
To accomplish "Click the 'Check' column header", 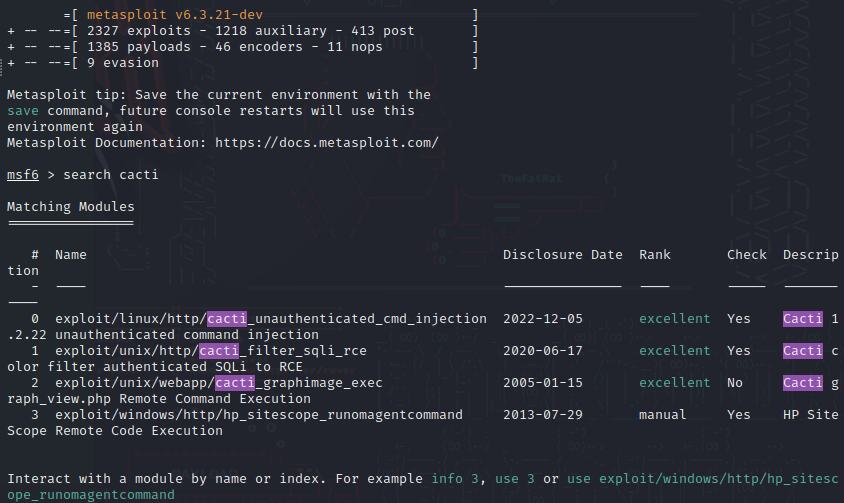I will [747, 255].
